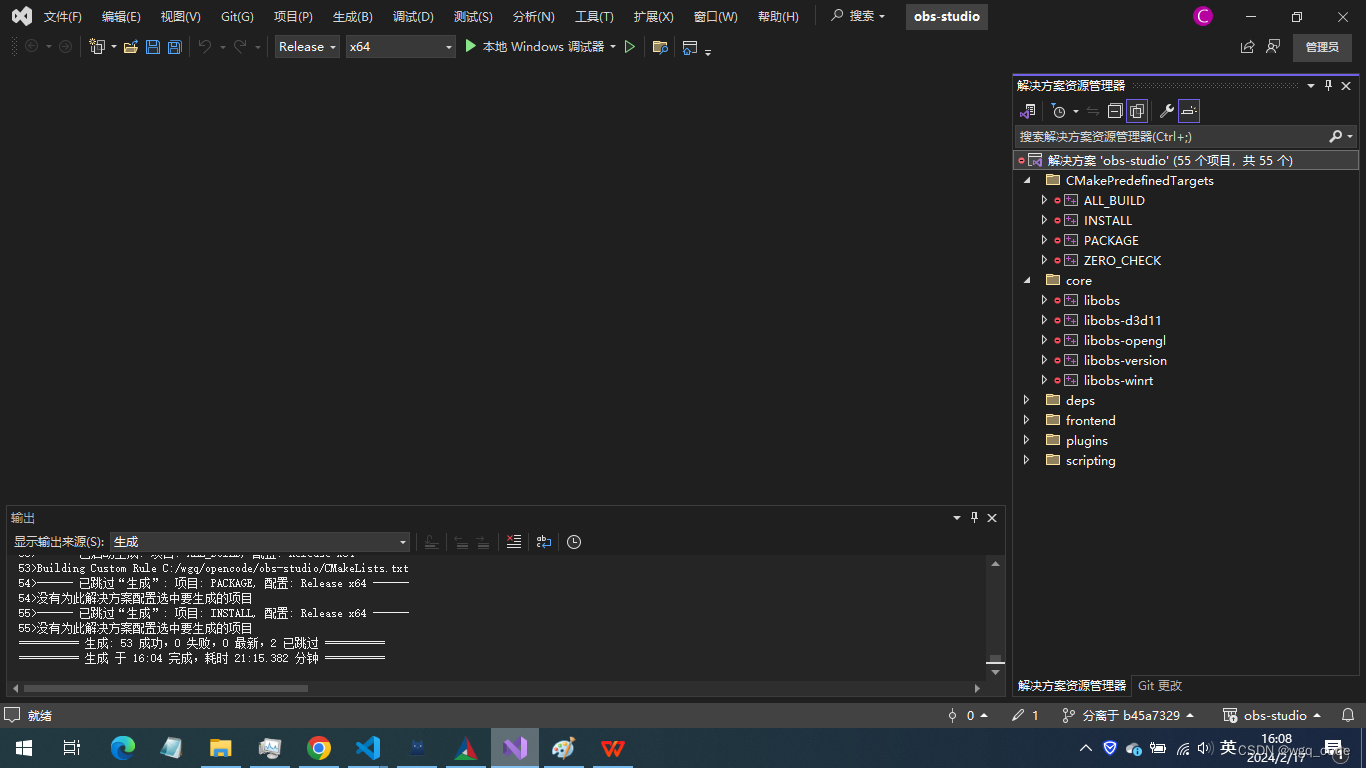
Task: Collapse the core folder
Action: point(1027,281)
